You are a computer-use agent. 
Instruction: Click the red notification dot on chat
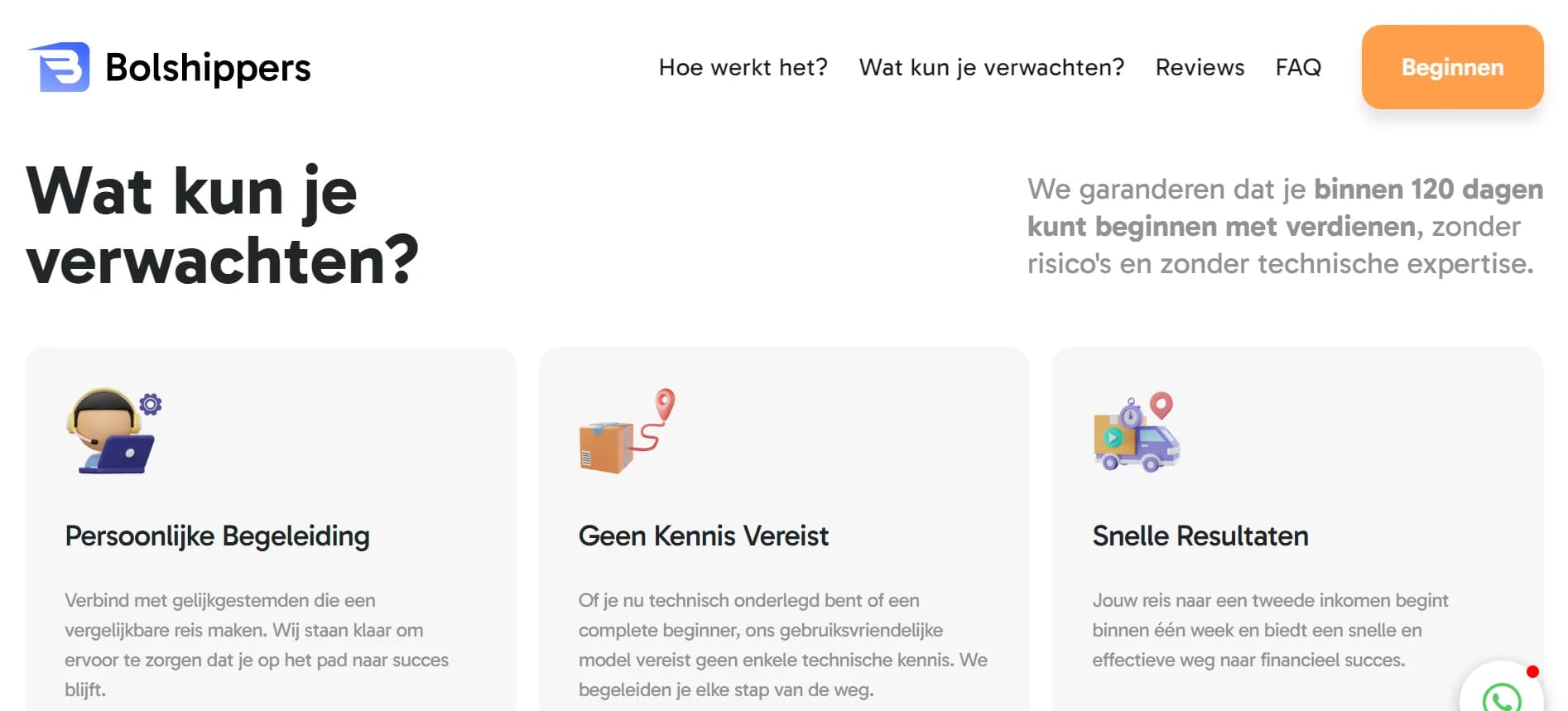1532,671
